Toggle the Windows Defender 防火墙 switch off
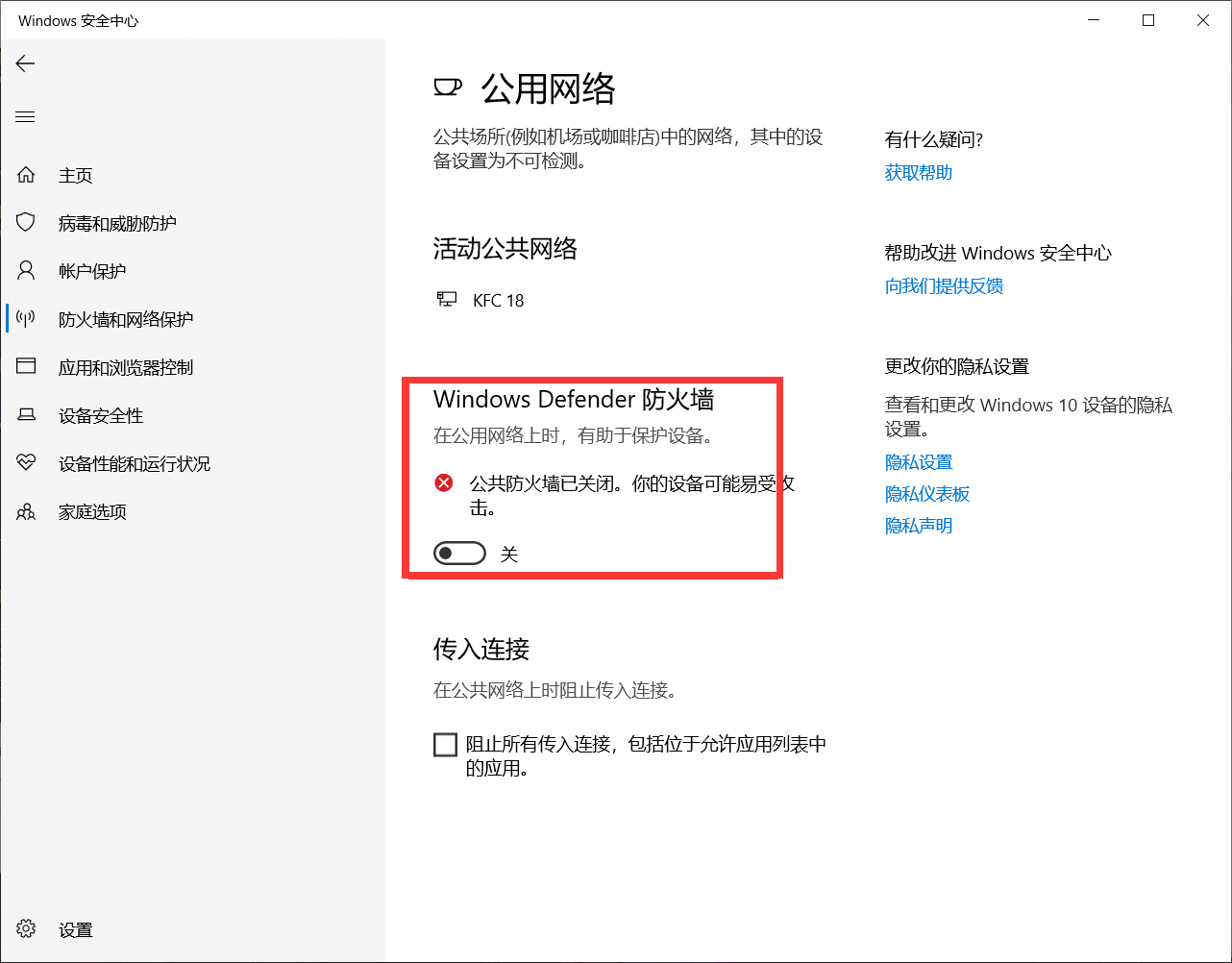1232x963 pixels. (x=459, y=553)
